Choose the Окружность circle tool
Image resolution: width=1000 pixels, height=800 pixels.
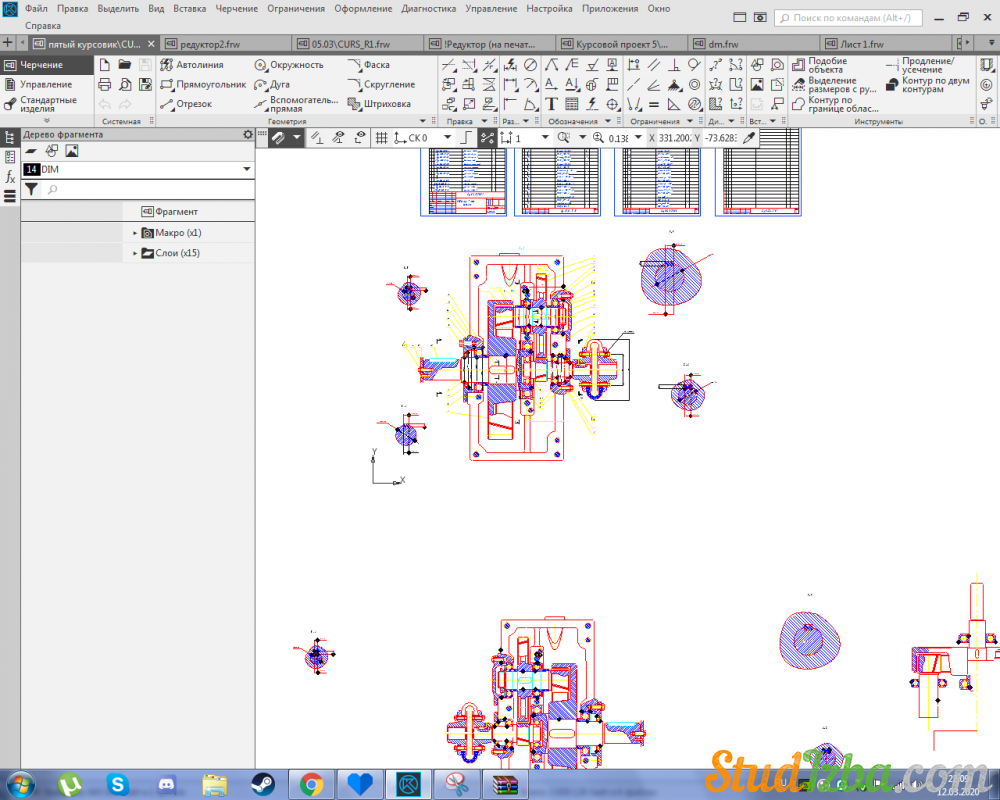click(288, 65)
